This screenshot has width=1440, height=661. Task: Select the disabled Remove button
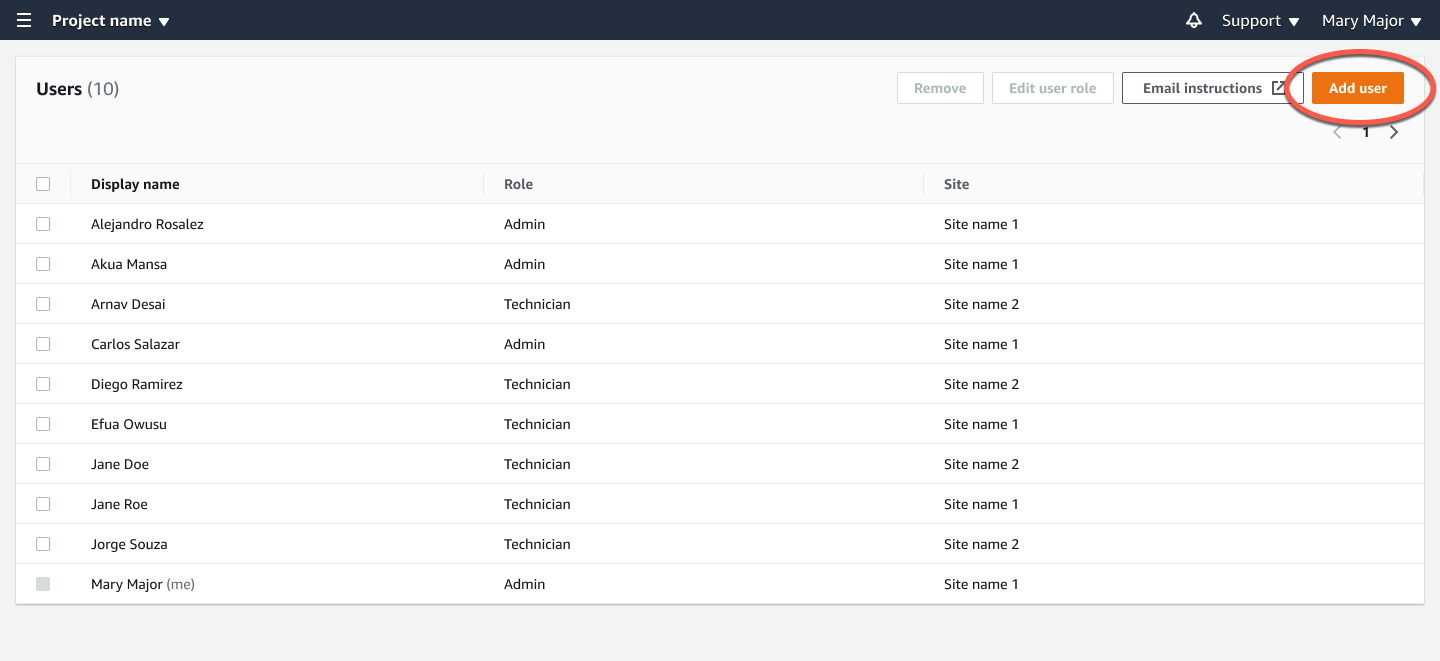(x=940, y=88)
